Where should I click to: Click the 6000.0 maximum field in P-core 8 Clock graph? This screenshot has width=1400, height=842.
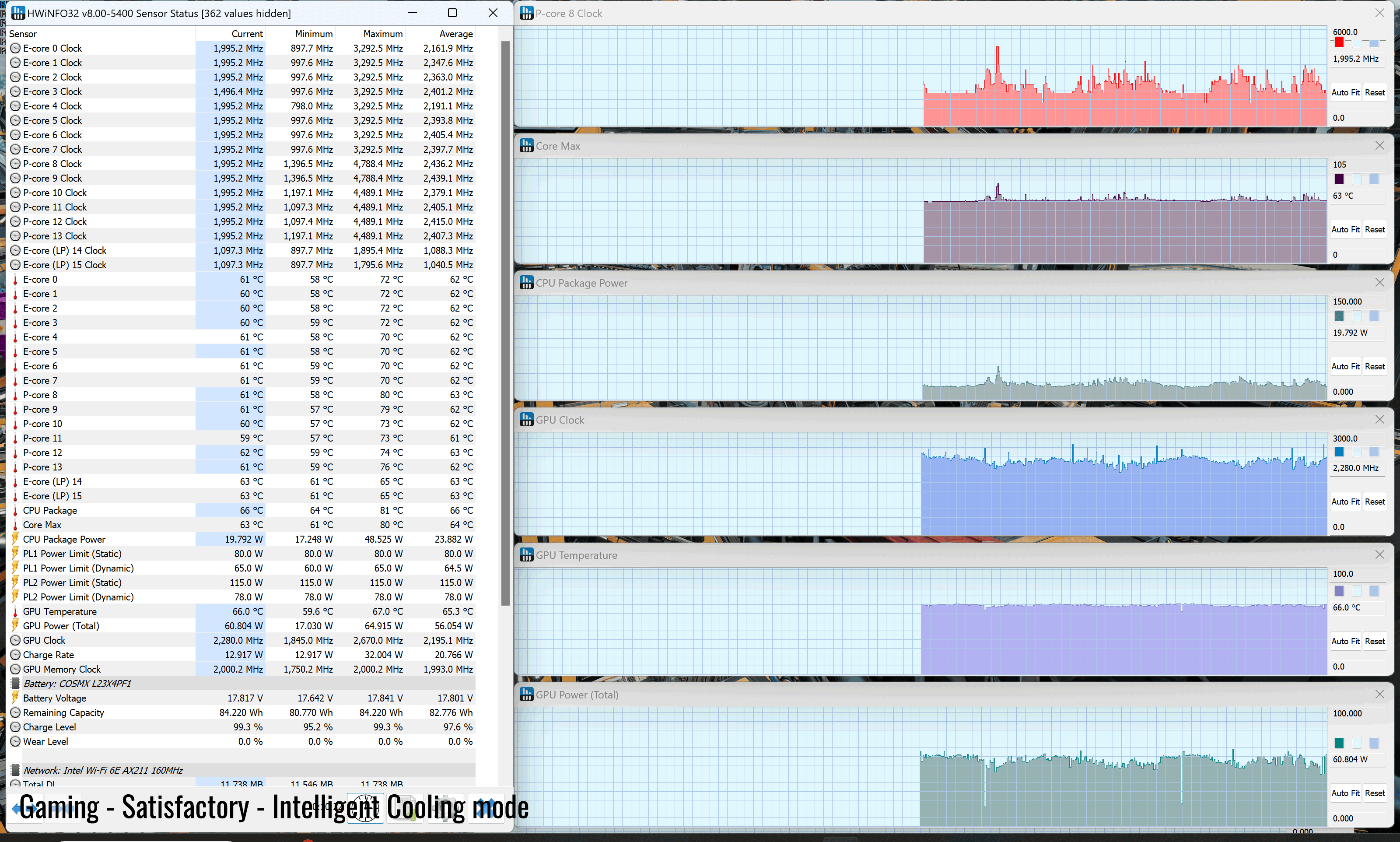tap(1358, 32)
